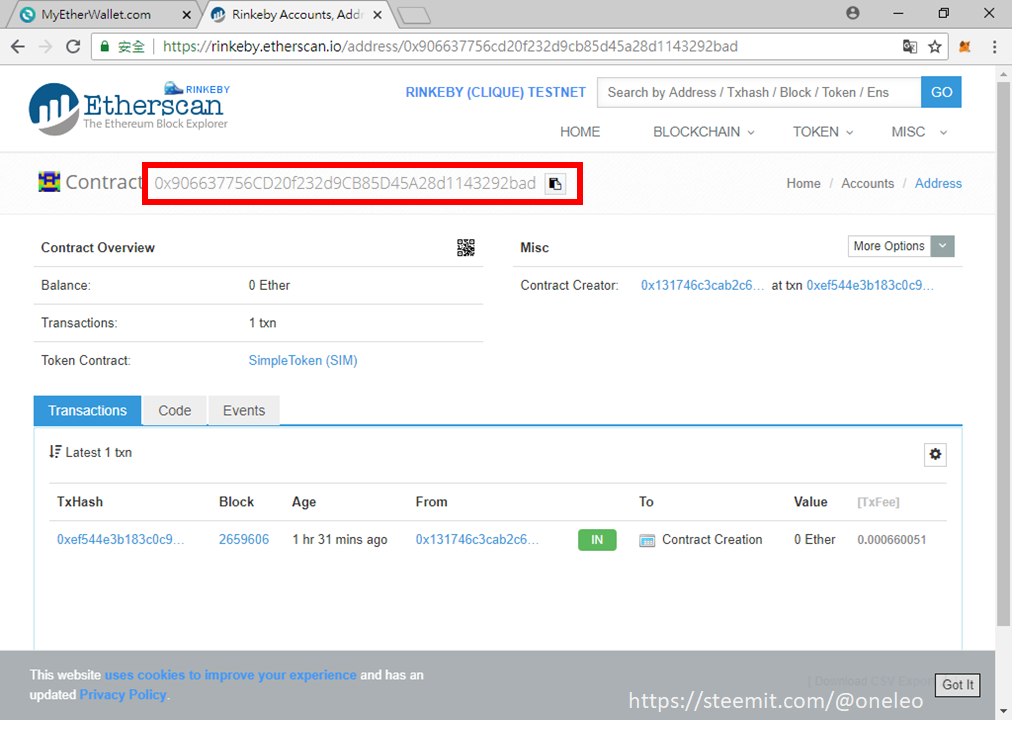Open the Chrome three-dot menu
This screenshot has height=729, width=1012.
pyautogui.click(x=995, y=46)
